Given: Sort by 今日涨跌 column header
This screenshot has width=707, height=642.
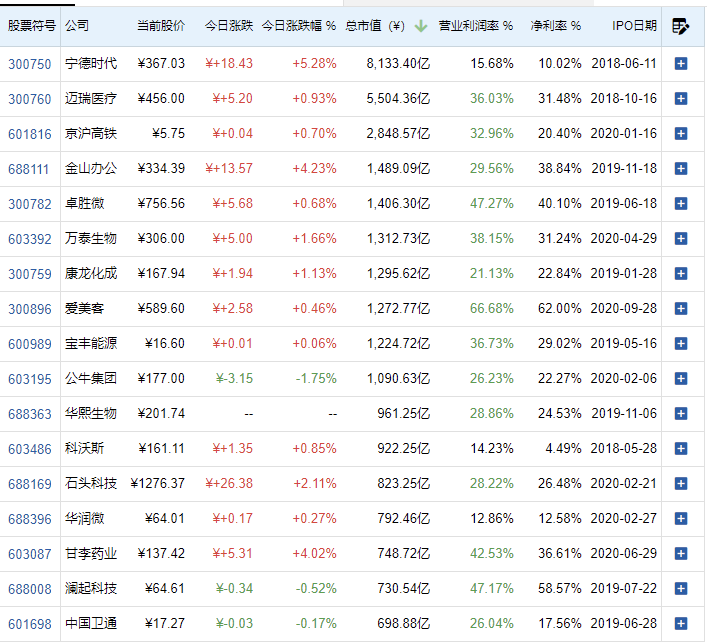Looking at the screenshot, I should tap(229, 26).
